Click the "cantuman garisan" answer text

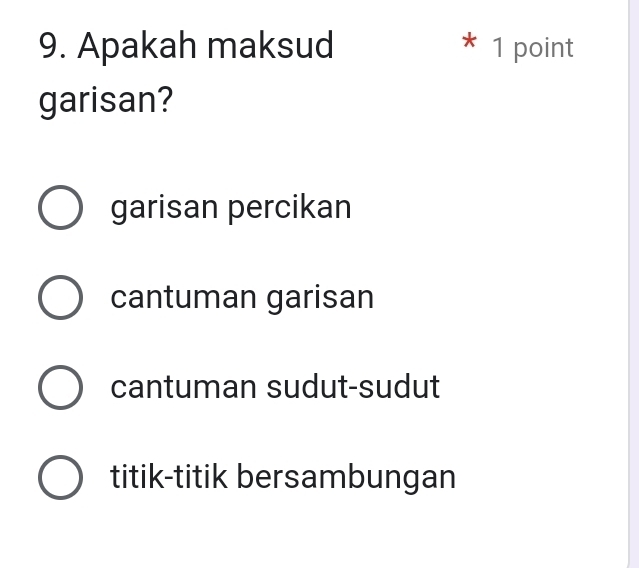point(243,298)
